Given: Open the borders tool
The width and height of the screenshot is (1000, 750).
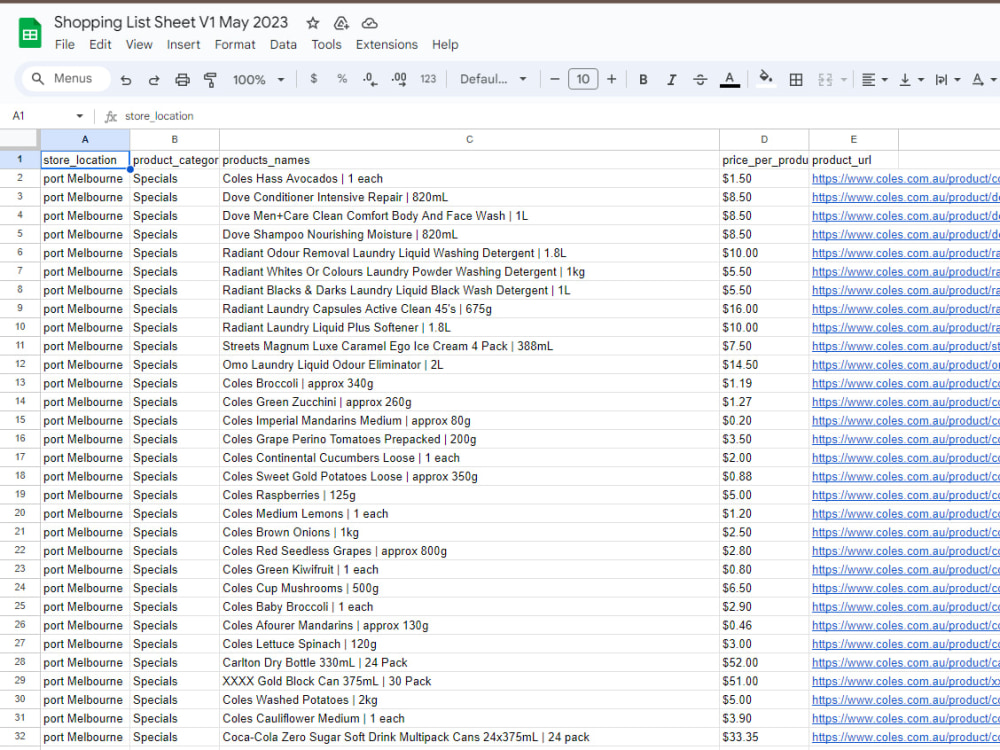Looking at the screenshot, I should click(x=796, y=80).
